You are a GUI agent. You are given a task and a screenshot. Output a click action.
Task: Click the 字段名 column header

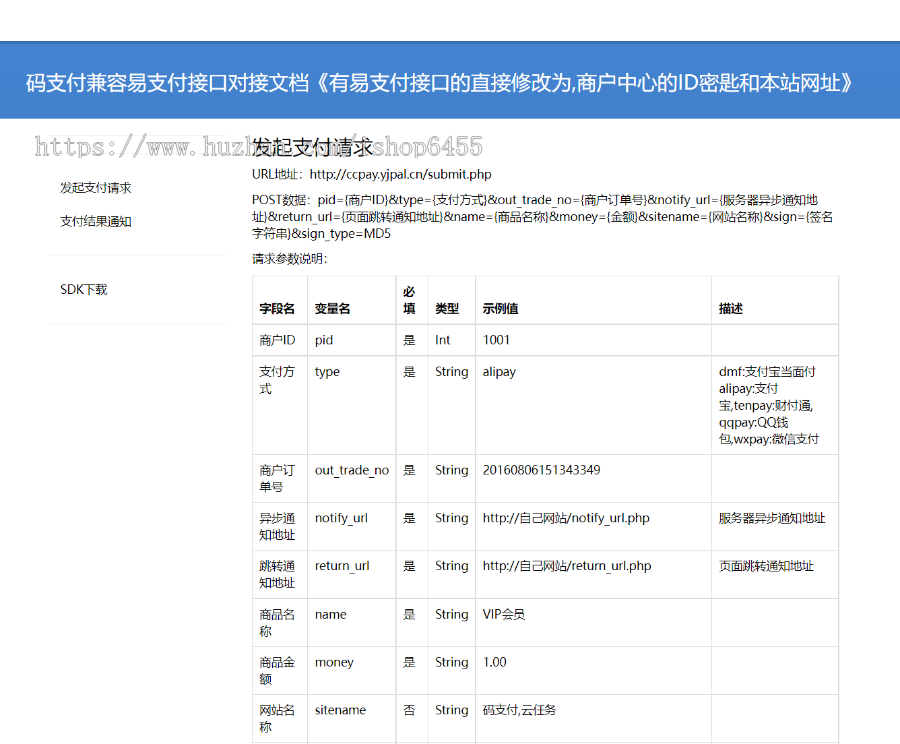(x=277, y=309)
